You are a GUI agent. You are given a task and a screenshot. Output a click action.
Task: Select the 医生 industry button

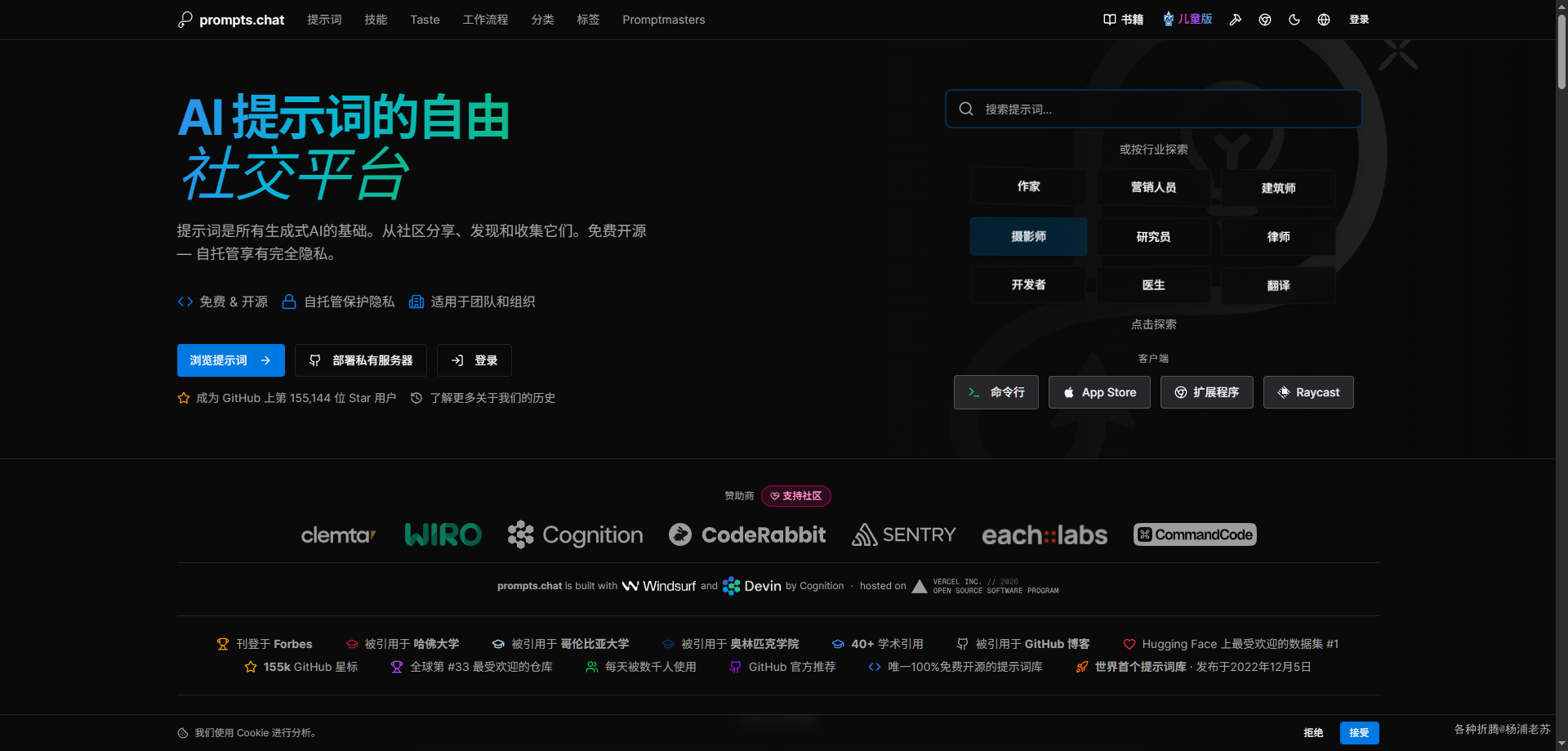point(1153,284)
